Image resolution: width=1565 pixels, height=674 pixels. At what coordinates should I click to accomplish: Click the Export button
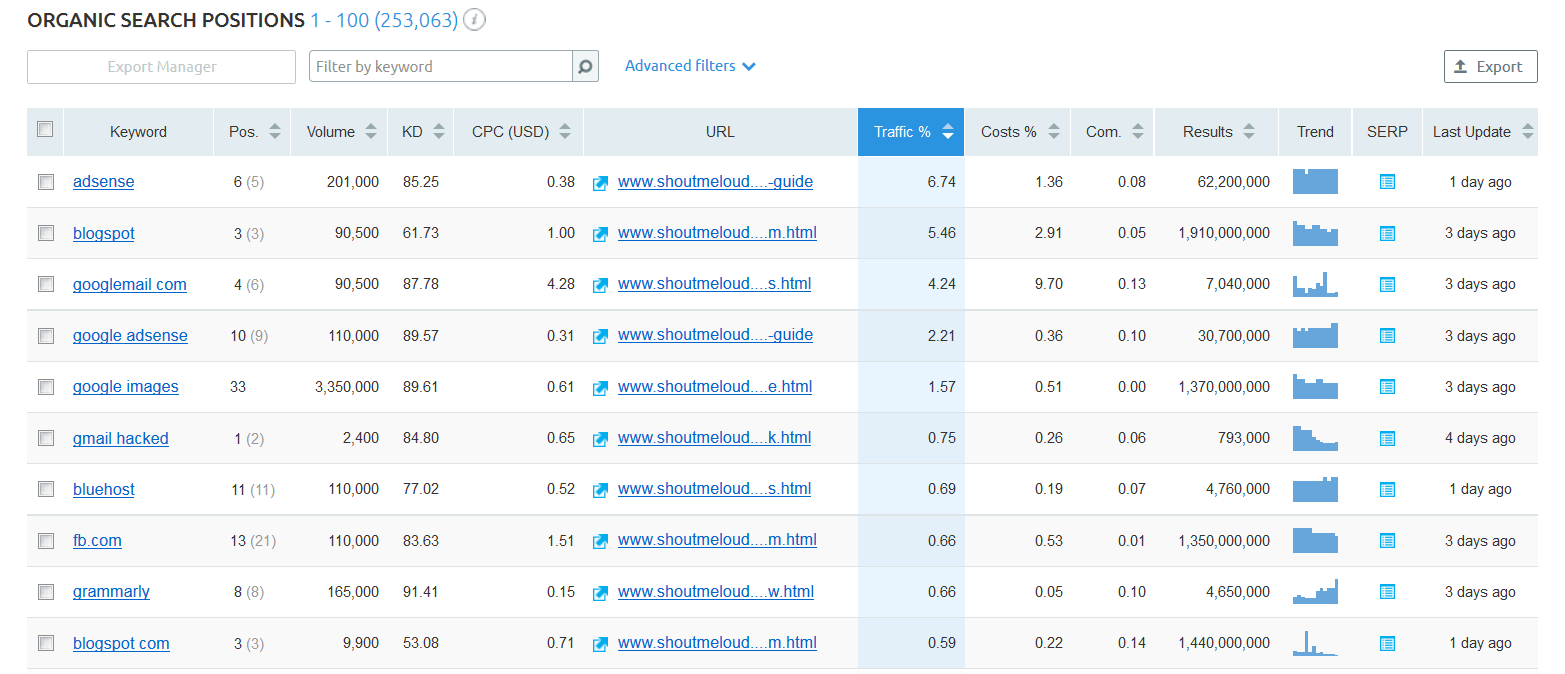(x=1490, y=67)
